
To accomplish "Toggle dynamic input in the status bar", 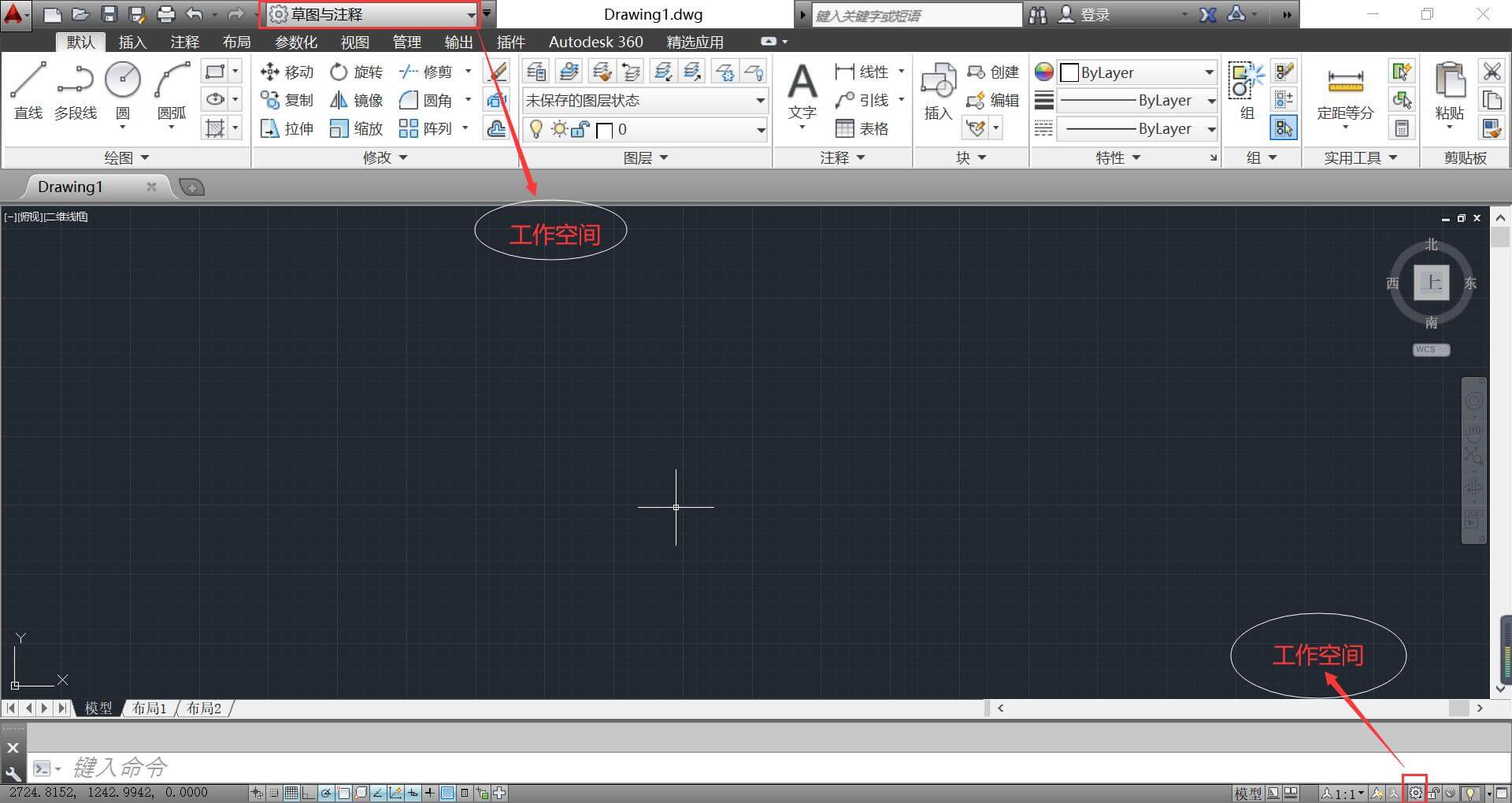I will pos(413,793).
